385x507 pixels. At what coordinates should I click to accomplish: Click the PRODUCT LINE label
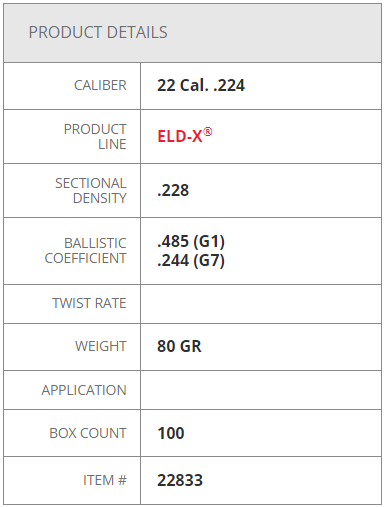[95, 137]
